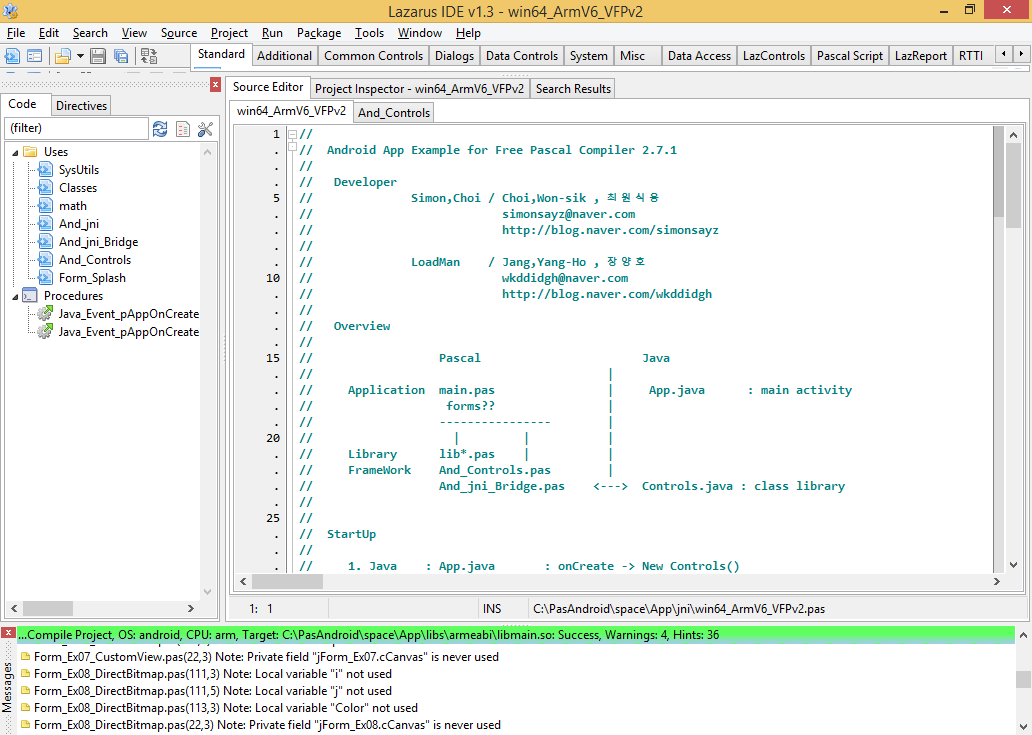
Task: Click the Open file folder icon
Action: click(62, 56)
